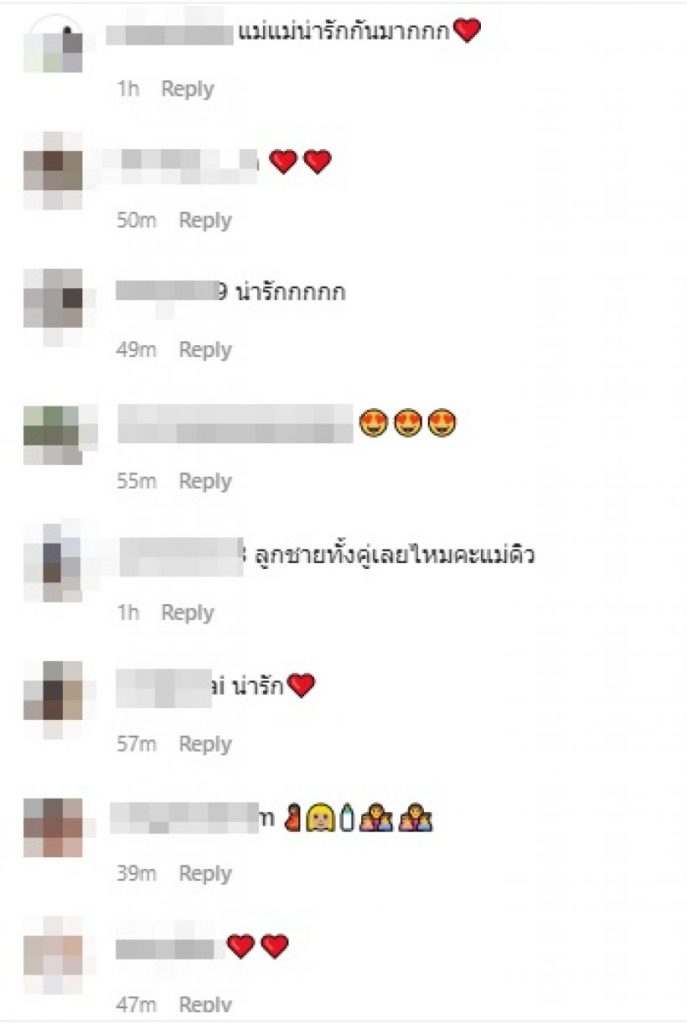Screen dimensions: 687x1024
Task: Click the blurred username beside three heart-eyes emojis
Action: coord(235,424)
